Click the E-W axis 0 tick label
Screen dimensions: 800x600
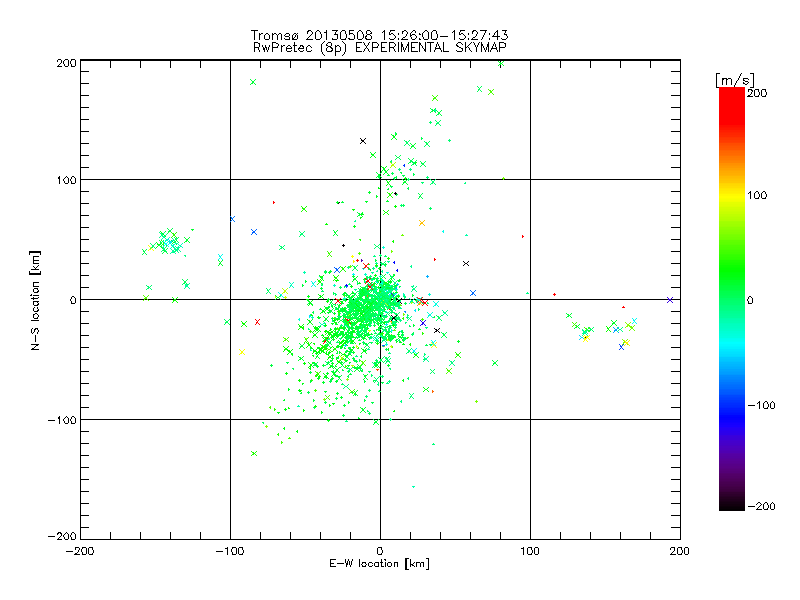point(380,552)
